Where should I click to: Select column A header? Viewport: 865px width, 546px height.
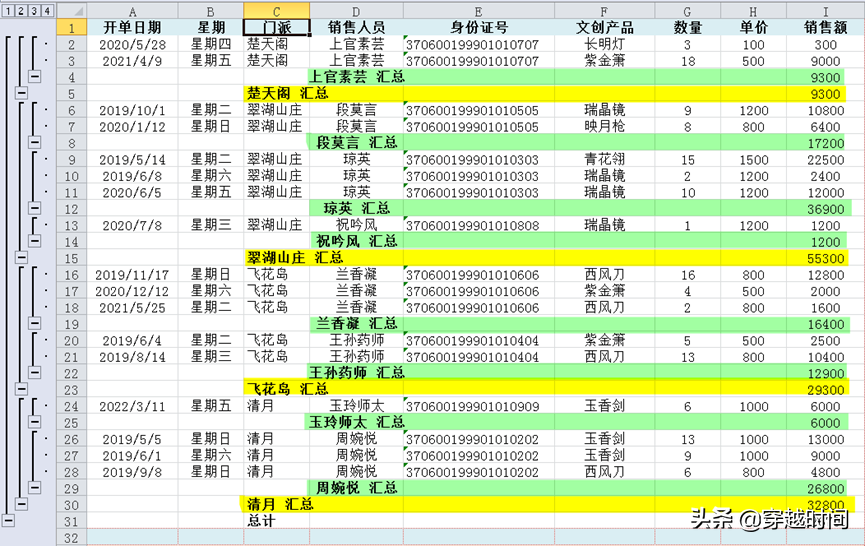tap(132, 10)
